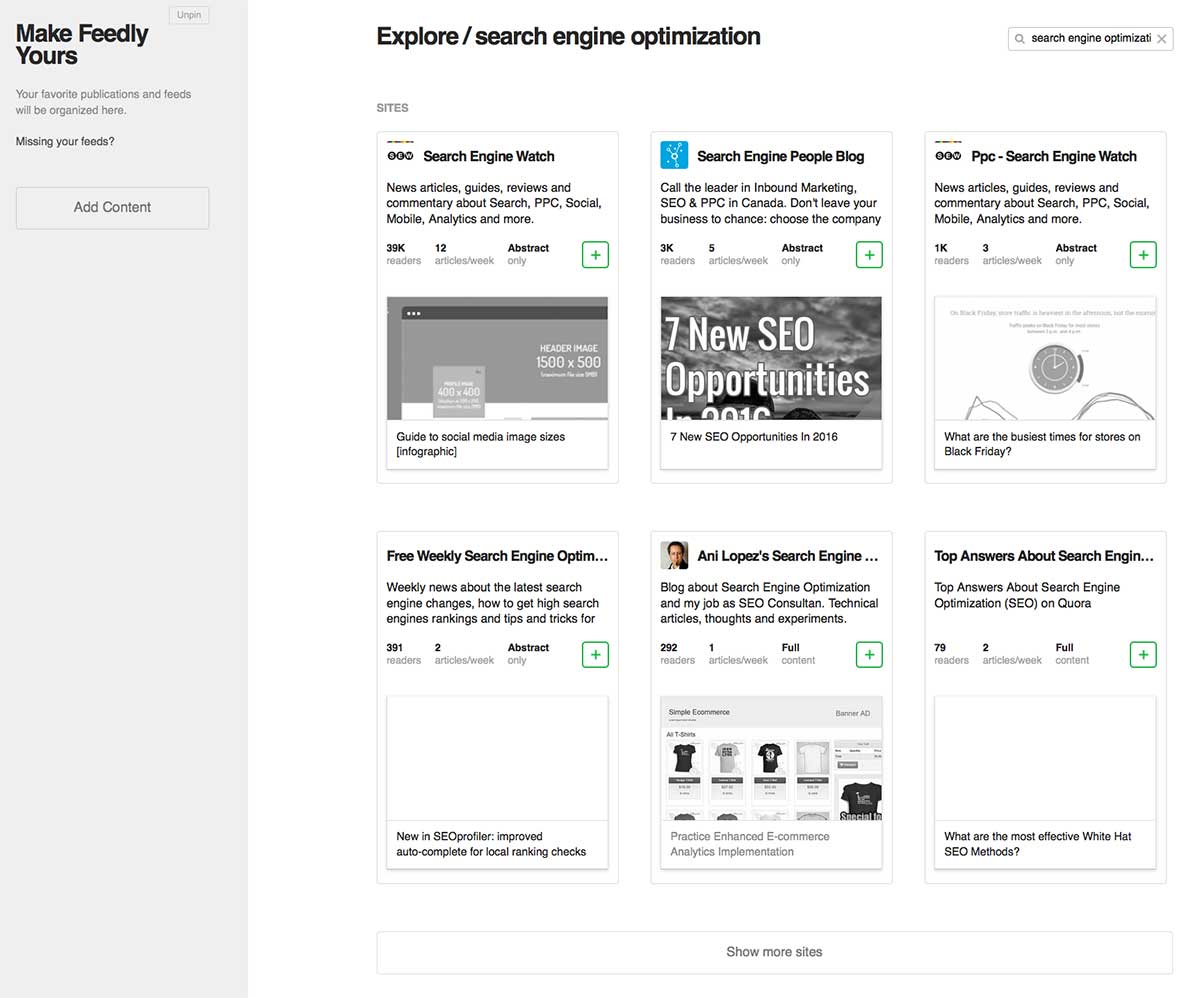The height and width of the screenshot is (998, 1200).
Task: Open Black Friday clock chart thumbnail
Action: pos(1045,358)
